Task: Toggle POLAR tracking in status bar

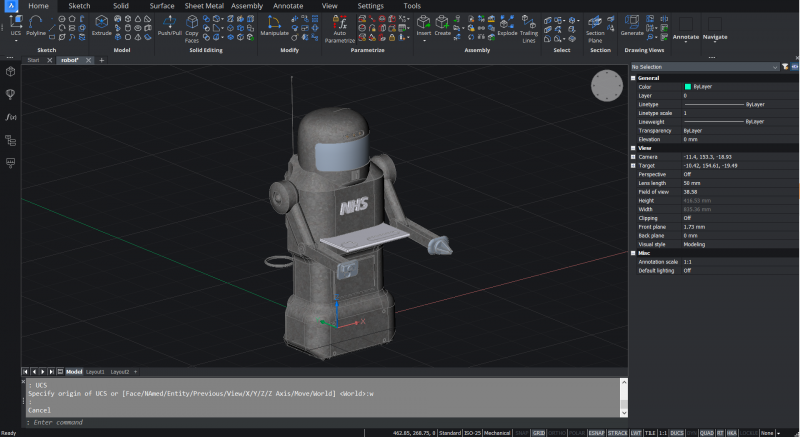Action: (x=577, y=433)
